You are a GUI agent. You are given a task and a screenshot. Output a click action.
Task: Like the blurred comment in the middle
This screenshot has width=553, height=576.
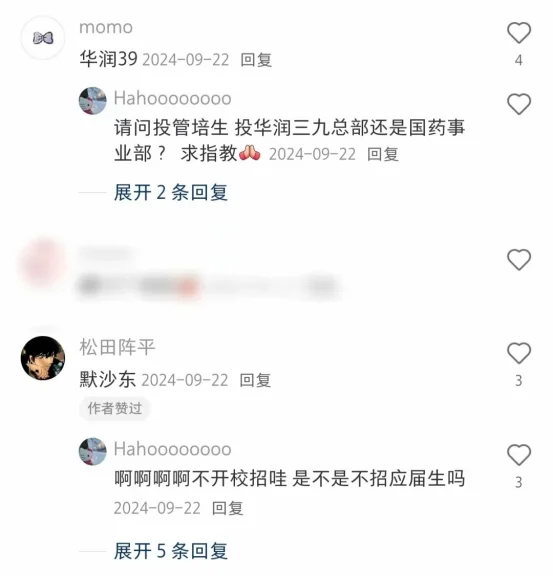518,260
